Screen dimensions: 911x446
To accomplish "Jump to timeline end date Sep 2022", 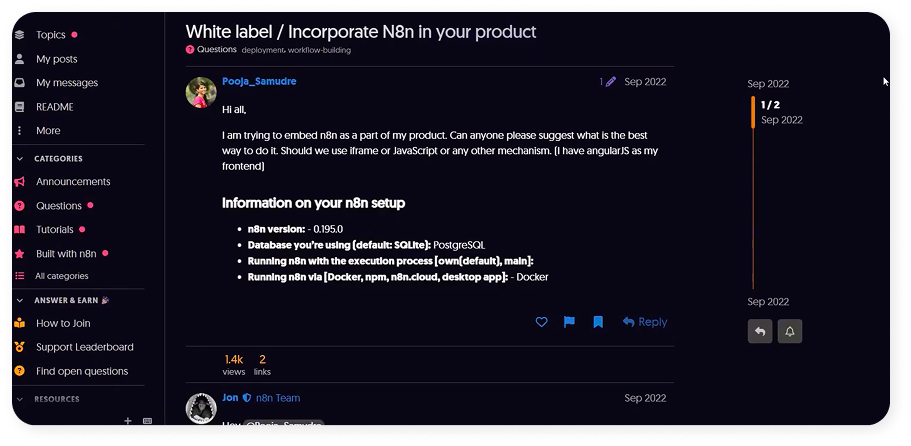I will 768,301.
